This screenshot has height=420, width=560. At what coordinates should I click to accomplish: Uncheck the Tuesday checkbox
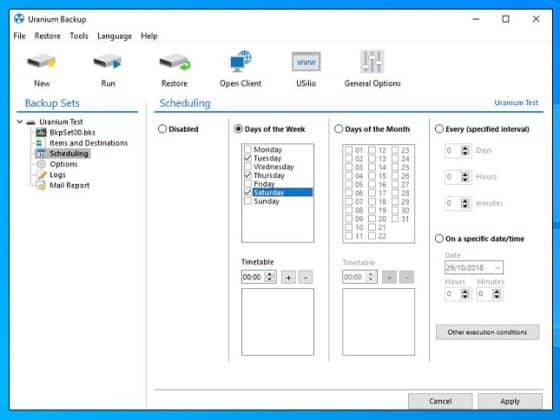coord(248,158)
